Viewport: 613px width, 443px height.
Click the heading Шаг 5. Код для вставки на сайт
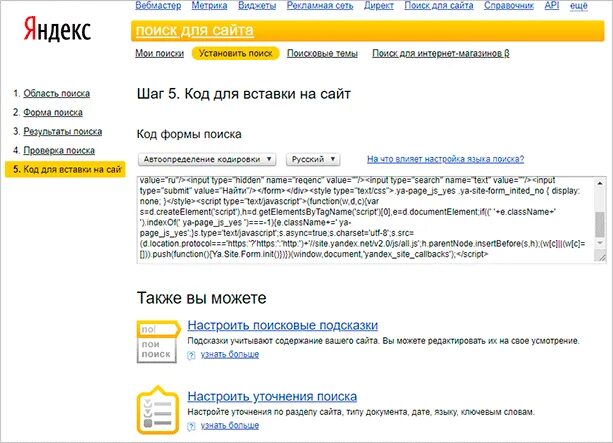244,94
